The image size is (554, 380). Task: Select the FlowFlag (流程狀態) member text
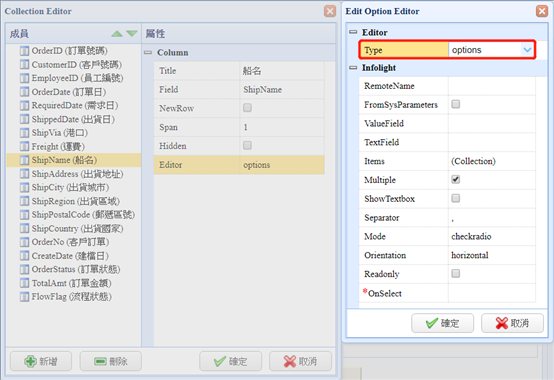71,297
